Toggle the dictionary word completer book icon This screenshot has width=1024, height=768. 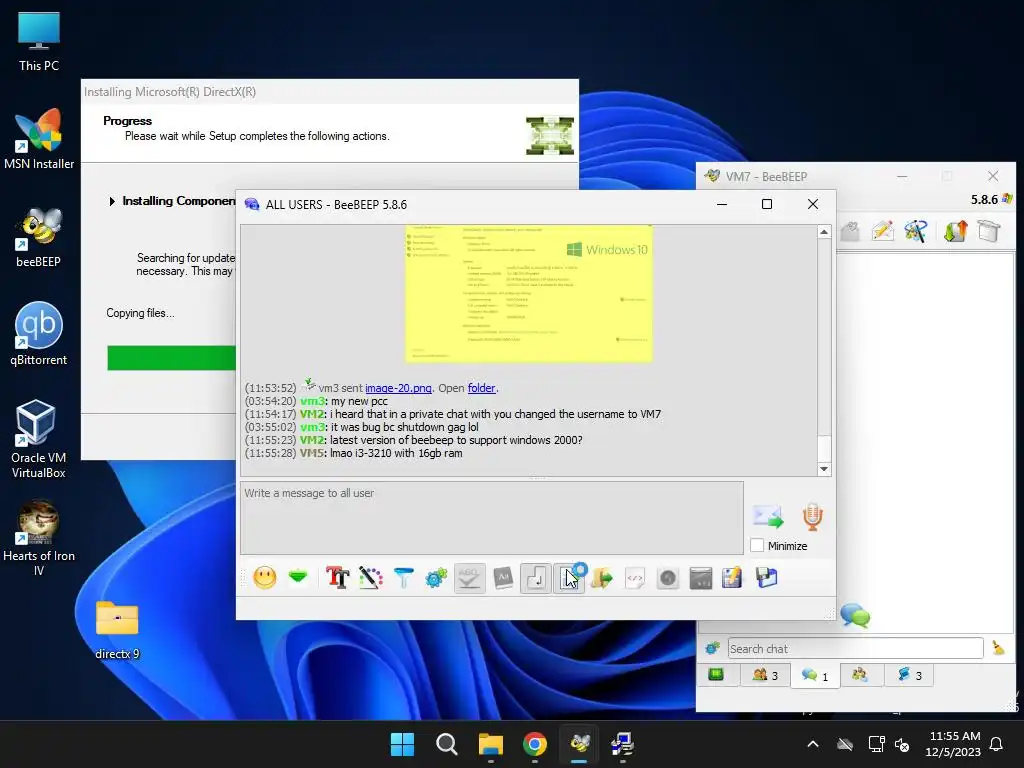[x=503, y=578]
